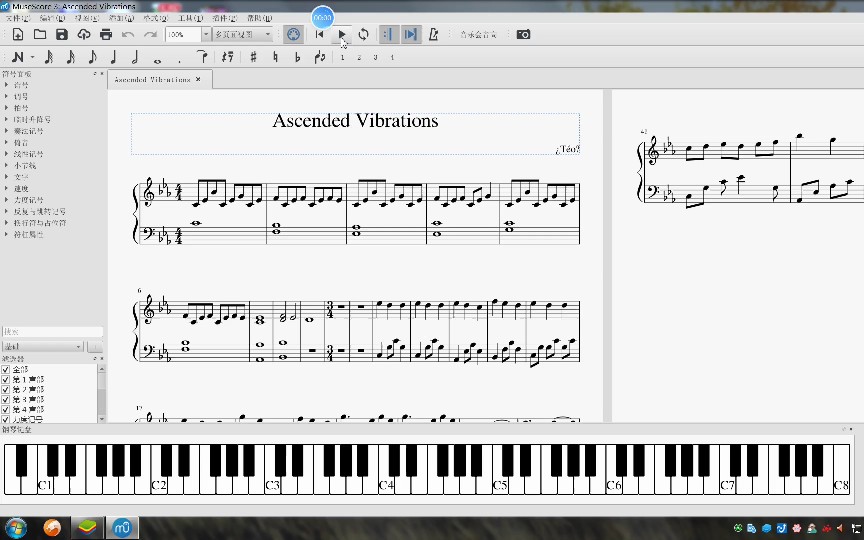Open the 插件 (Plugins) menu
The width and height of the screenshot is (864, 540).
point(224,18)
